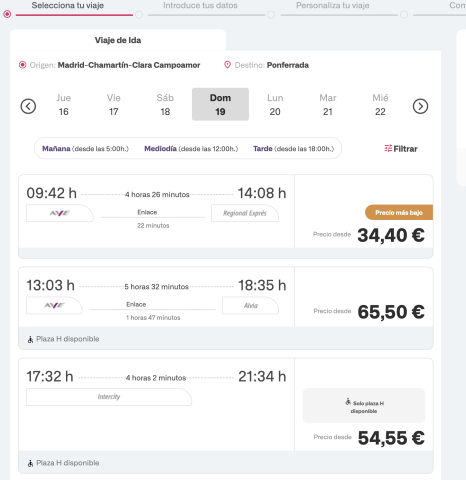
Task: Click the origin station marker icon
Action: click(x=22, y=65)
